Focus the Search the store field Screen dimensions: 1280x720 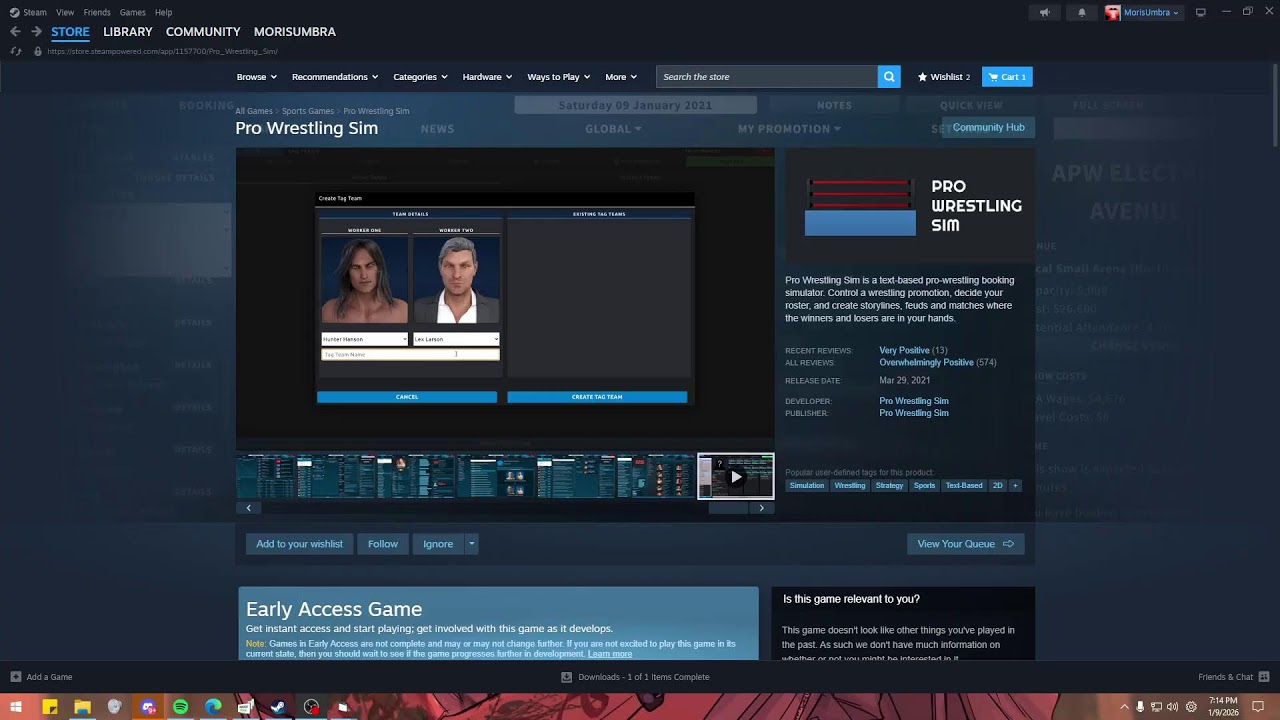coord(766,77)
